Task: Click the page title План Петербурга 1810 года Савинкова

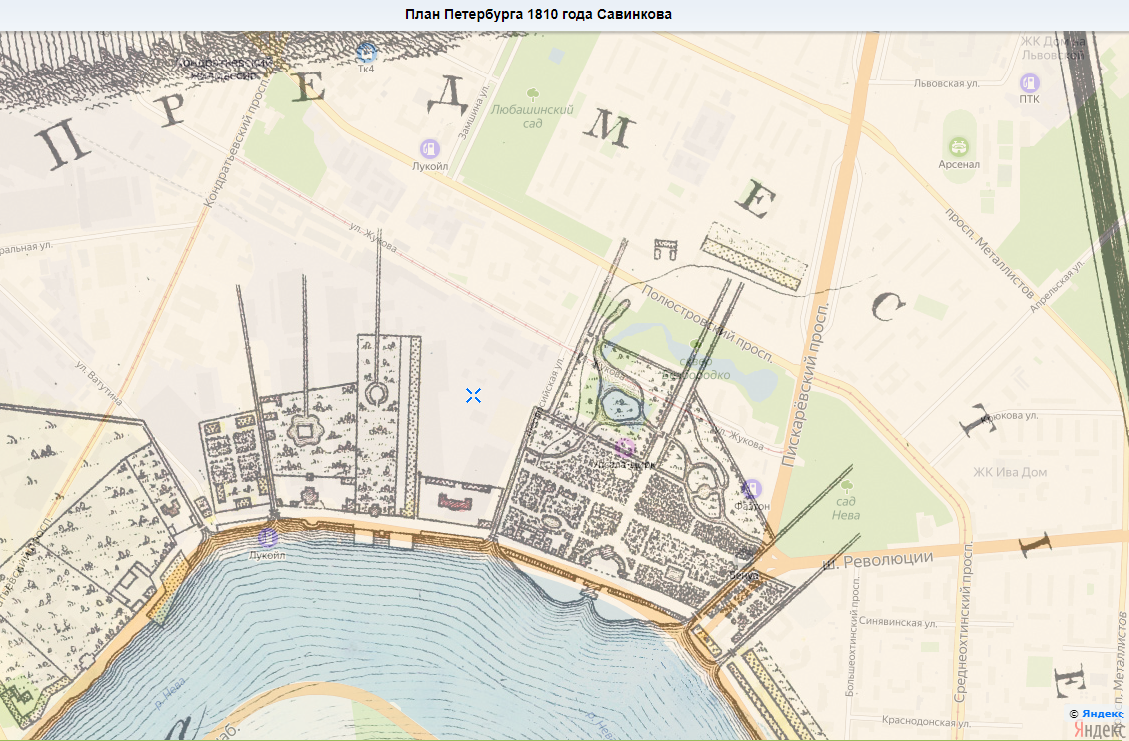Action: coord(538,14)
